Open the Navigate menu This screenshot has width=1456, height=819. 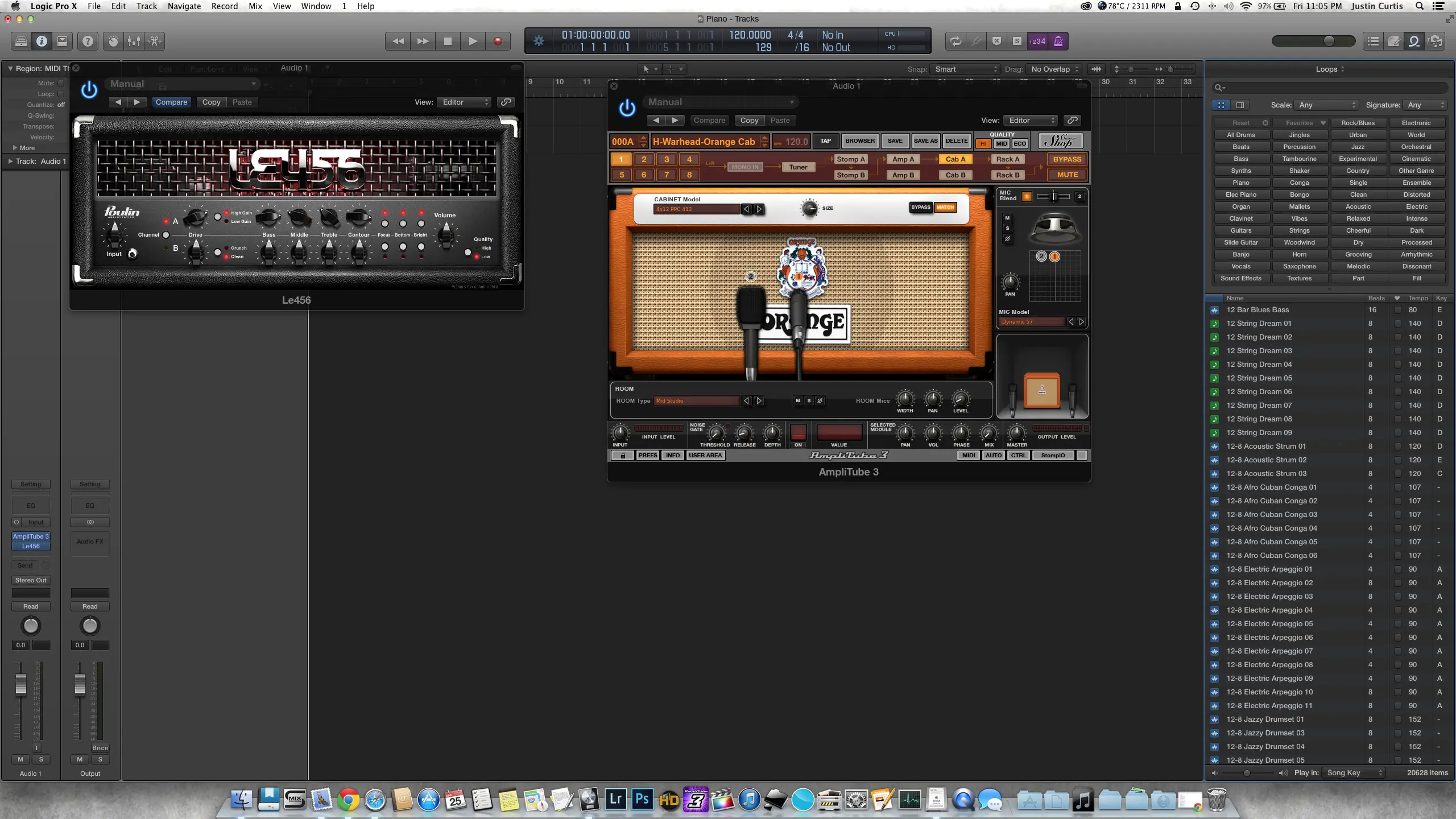coord(184,6)
